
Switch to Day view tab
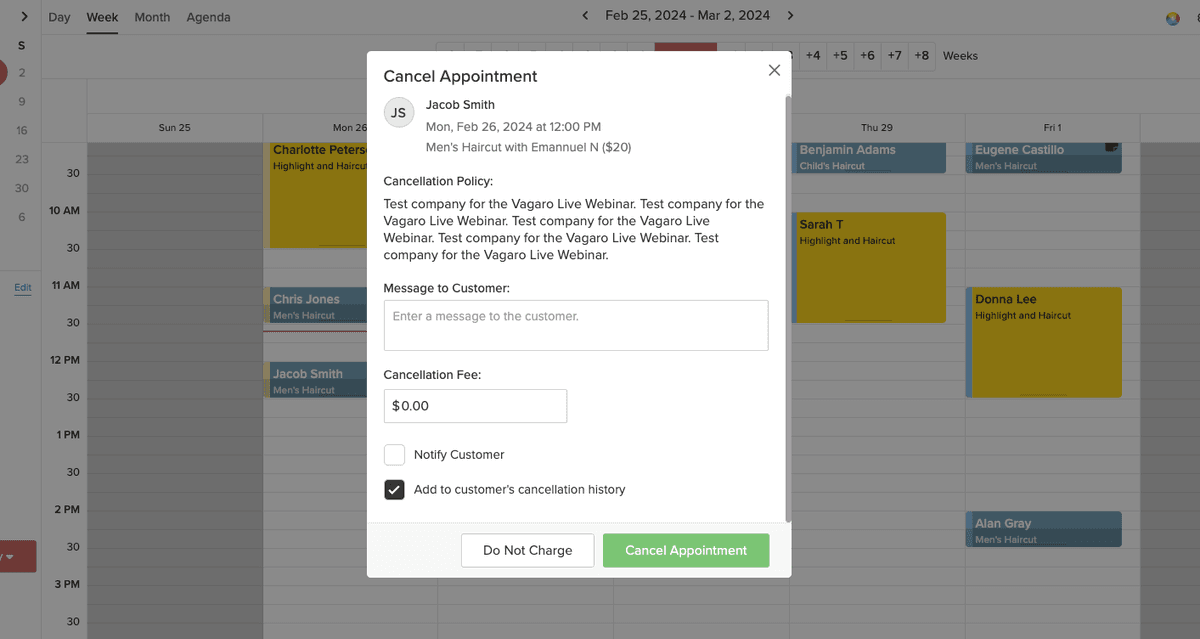pos(60,17)
